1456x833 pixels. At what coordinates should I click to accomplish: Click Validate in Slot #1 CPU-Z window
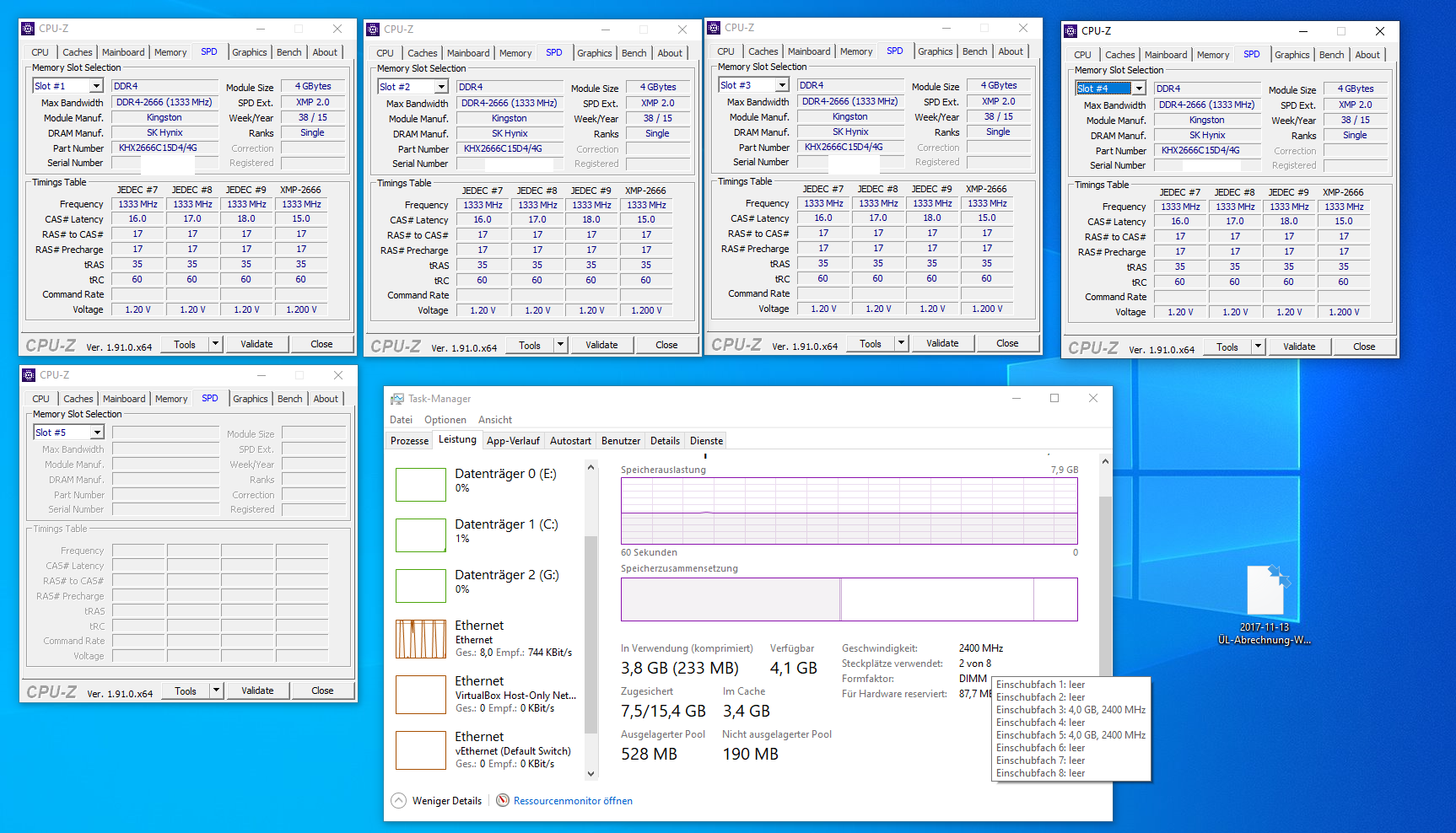point(256,344)
